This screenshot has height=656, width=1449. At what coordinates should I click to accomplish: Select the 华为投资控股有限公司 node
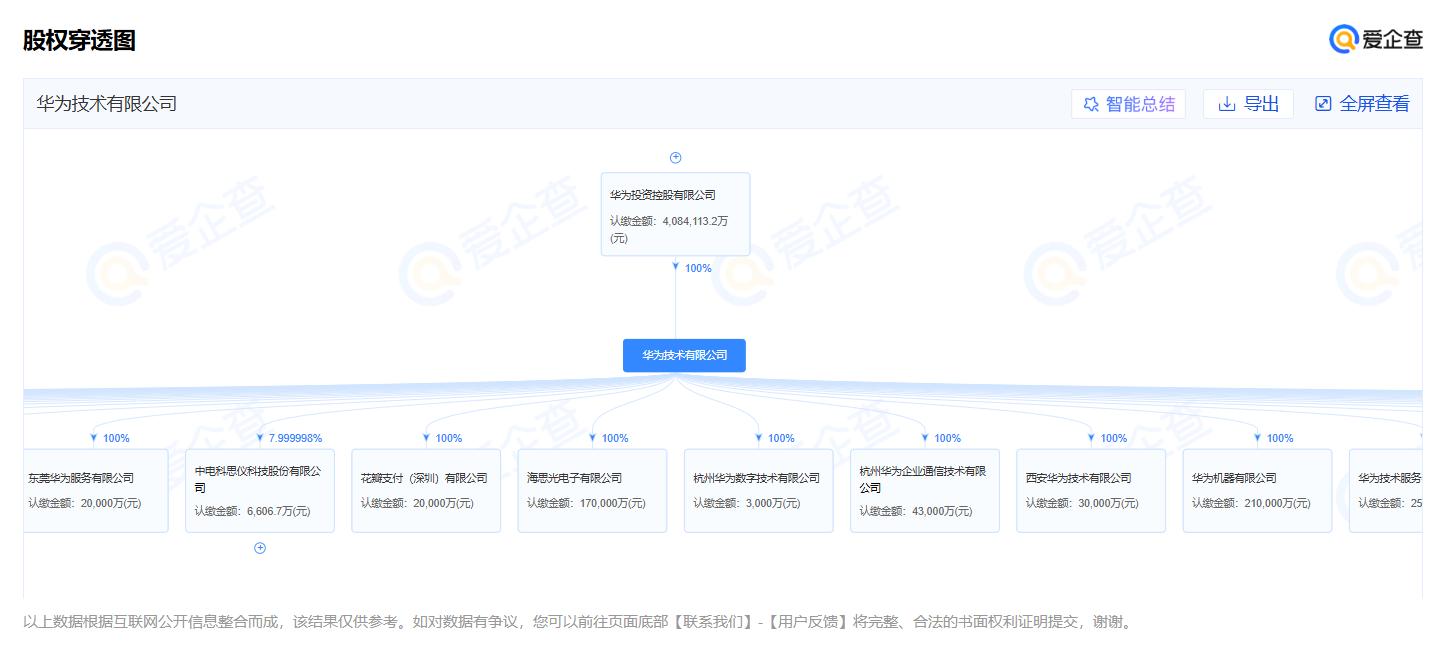click(x=675, y=214)
